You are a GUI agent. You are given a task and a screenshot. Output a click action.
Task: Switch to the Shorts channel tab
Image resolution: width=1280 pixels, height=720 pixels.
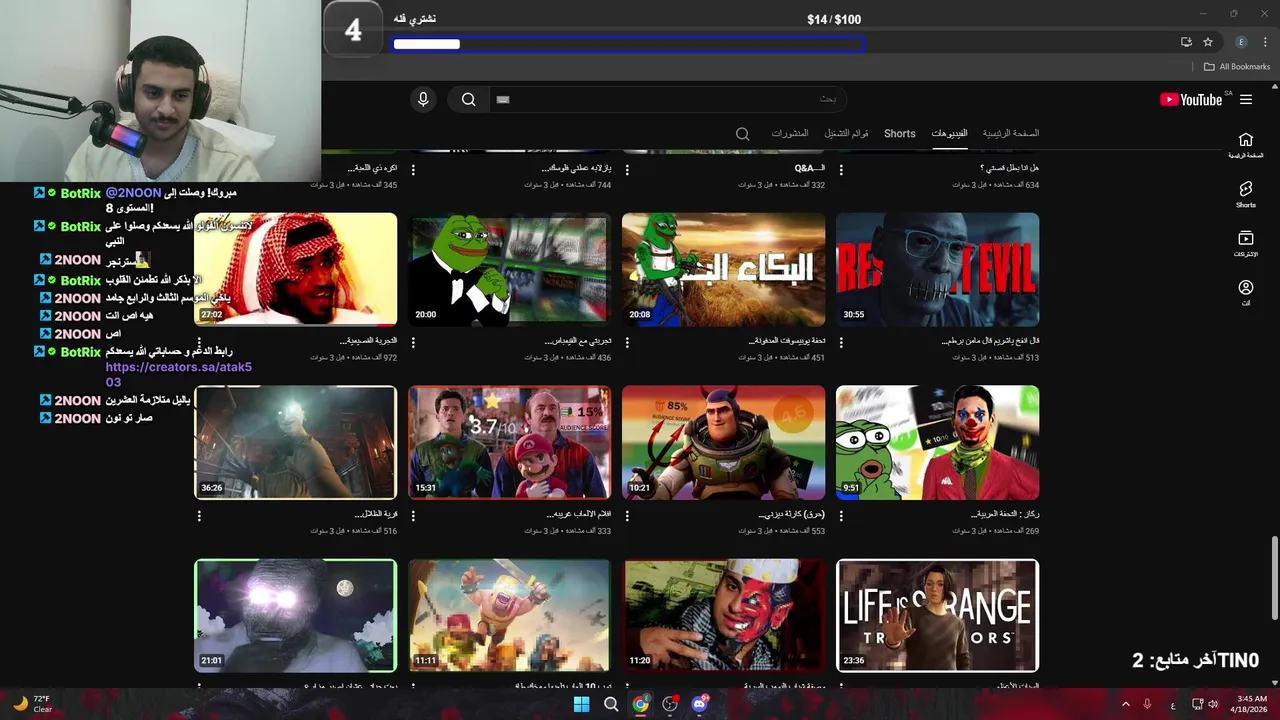[x=899, y=133]
